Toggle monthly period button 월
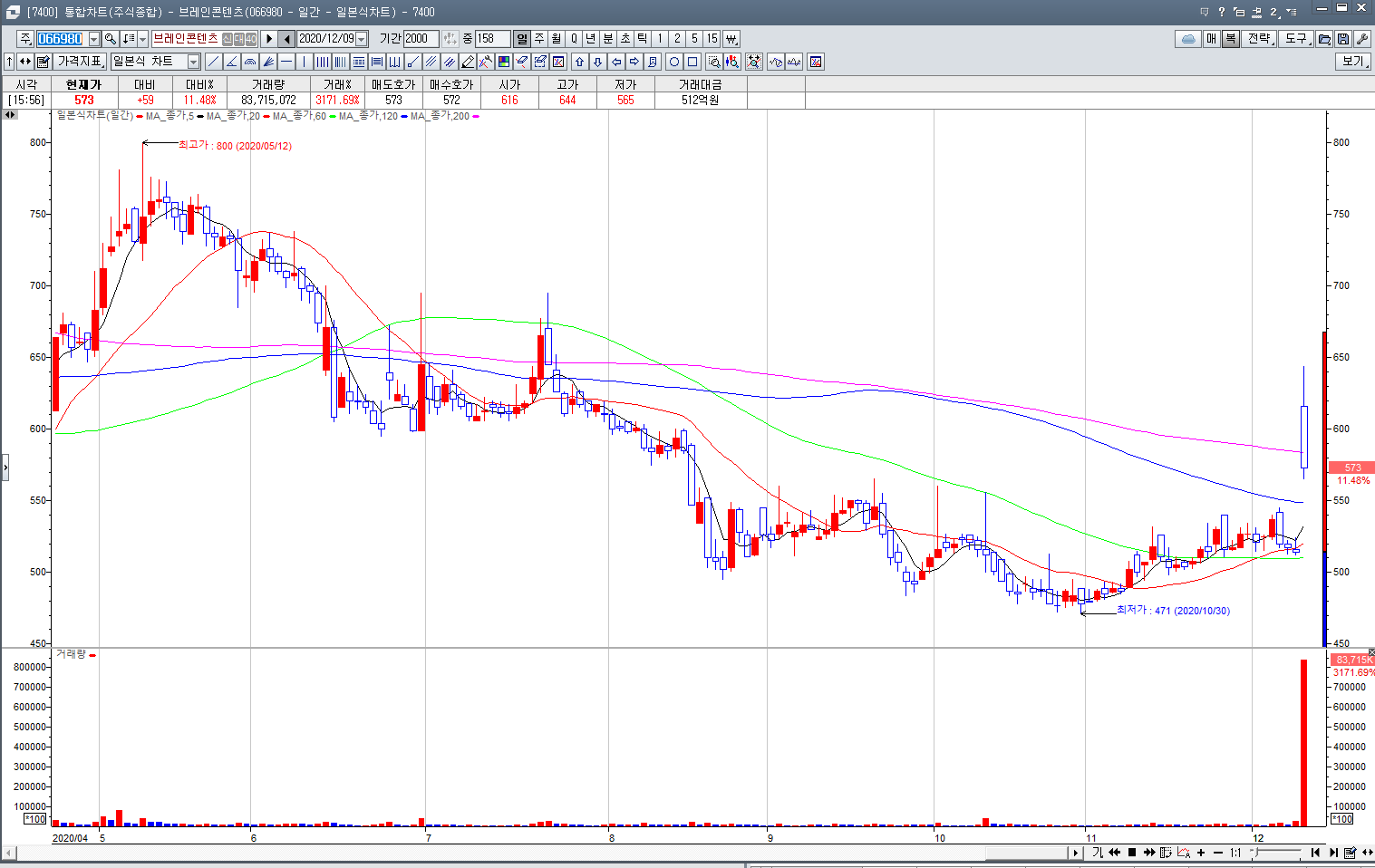1375x868 pixels. pyautogui.click(x=557, y=39)
